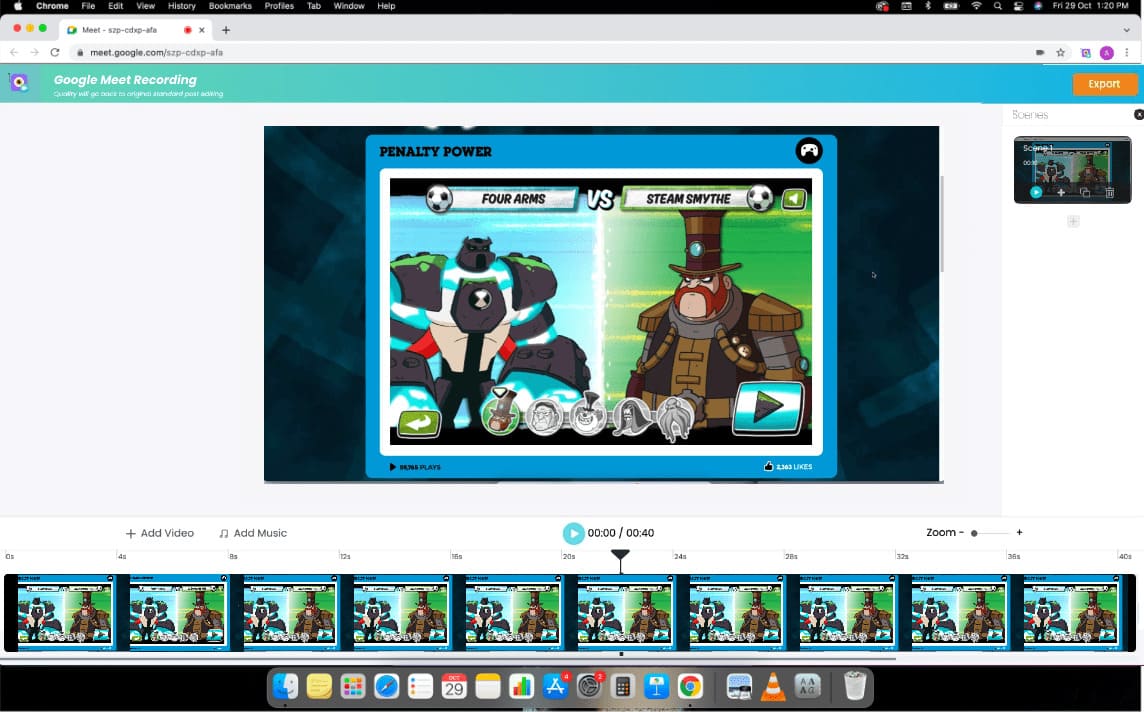Screen dimensions: 1144x712
Task: Bookmark this page with the star icon
Action: coord(1061,52)
